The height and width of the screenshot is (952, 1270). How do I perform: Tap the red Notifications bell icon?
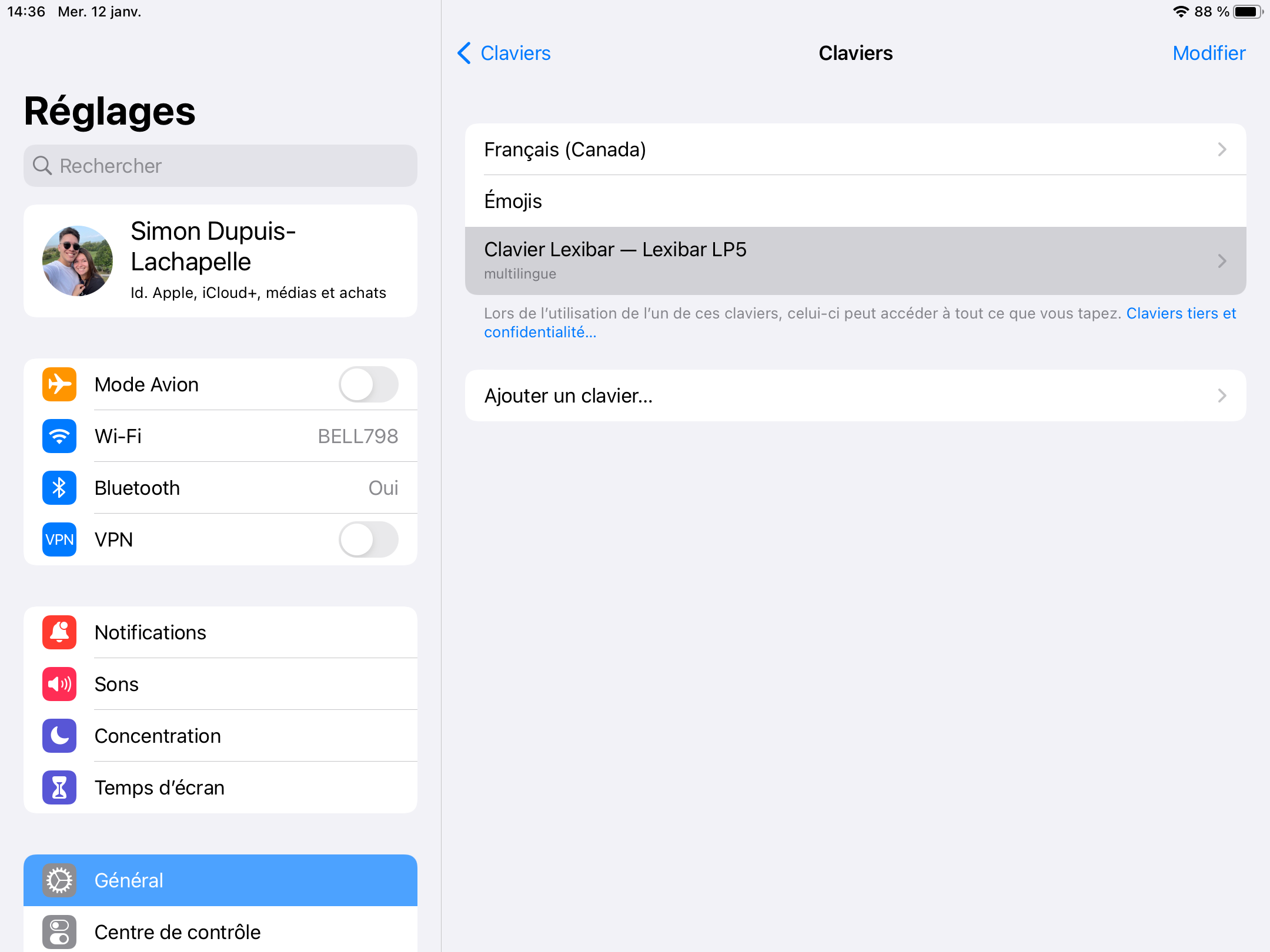click(x=59, y=632)
